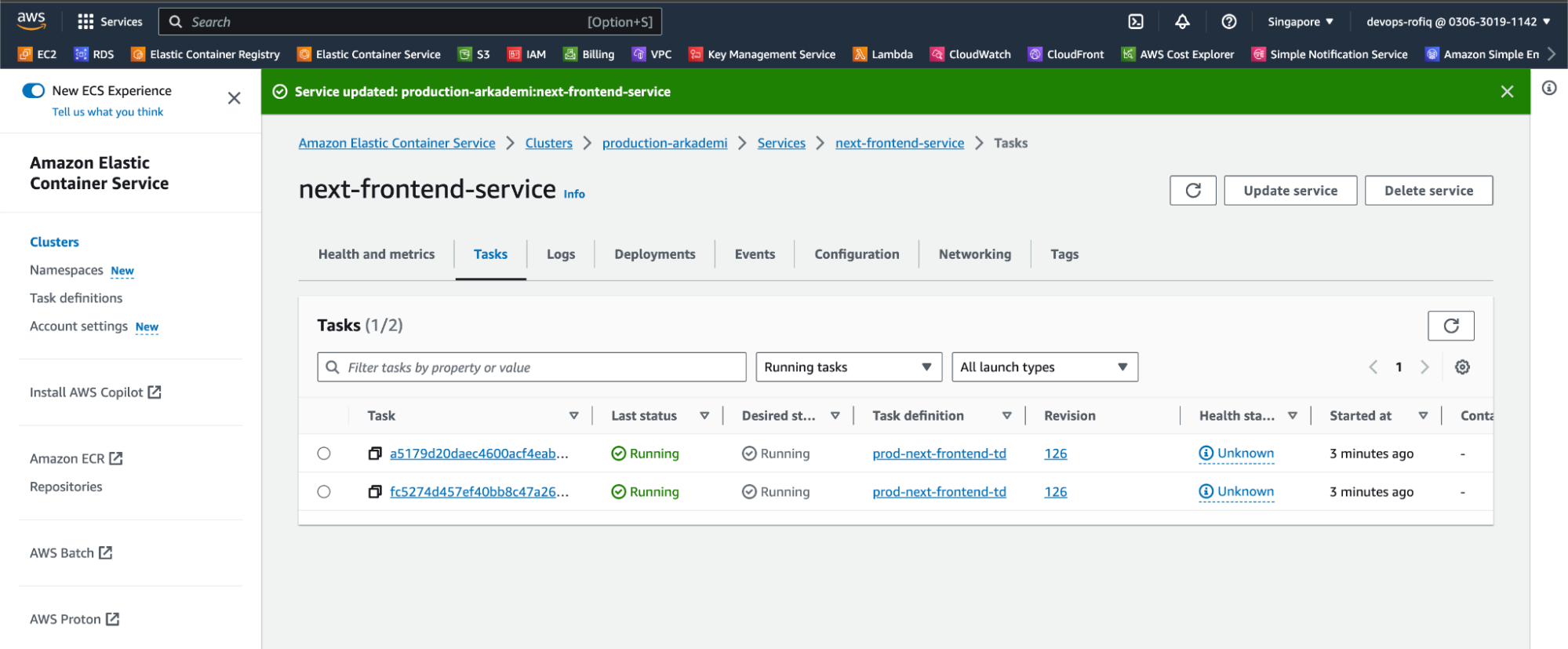Switch to the Logs tab

click(560, 254)
